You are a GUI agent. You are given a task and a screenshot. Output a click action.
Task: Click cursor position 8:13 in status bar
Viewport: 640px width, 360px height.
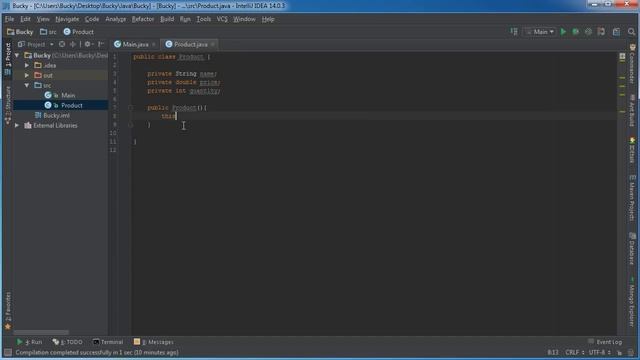553,352
